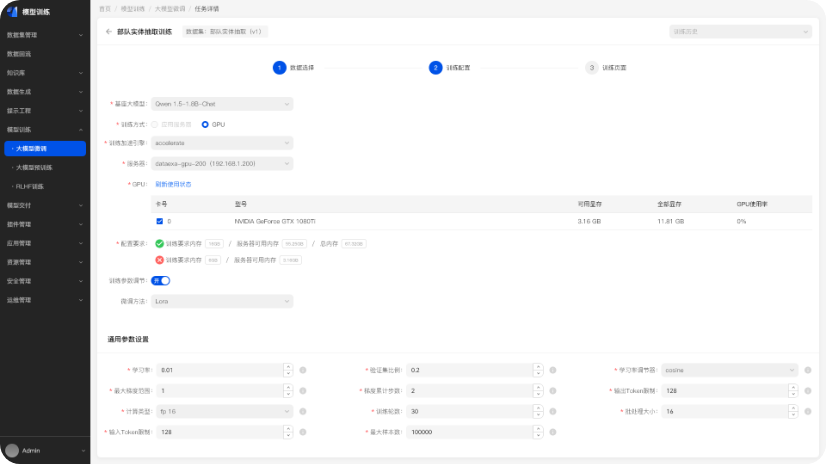This screenshot has width=826, height=464.
Task: Click the info icon next to 输出Token限制
Action: (807, 390)
